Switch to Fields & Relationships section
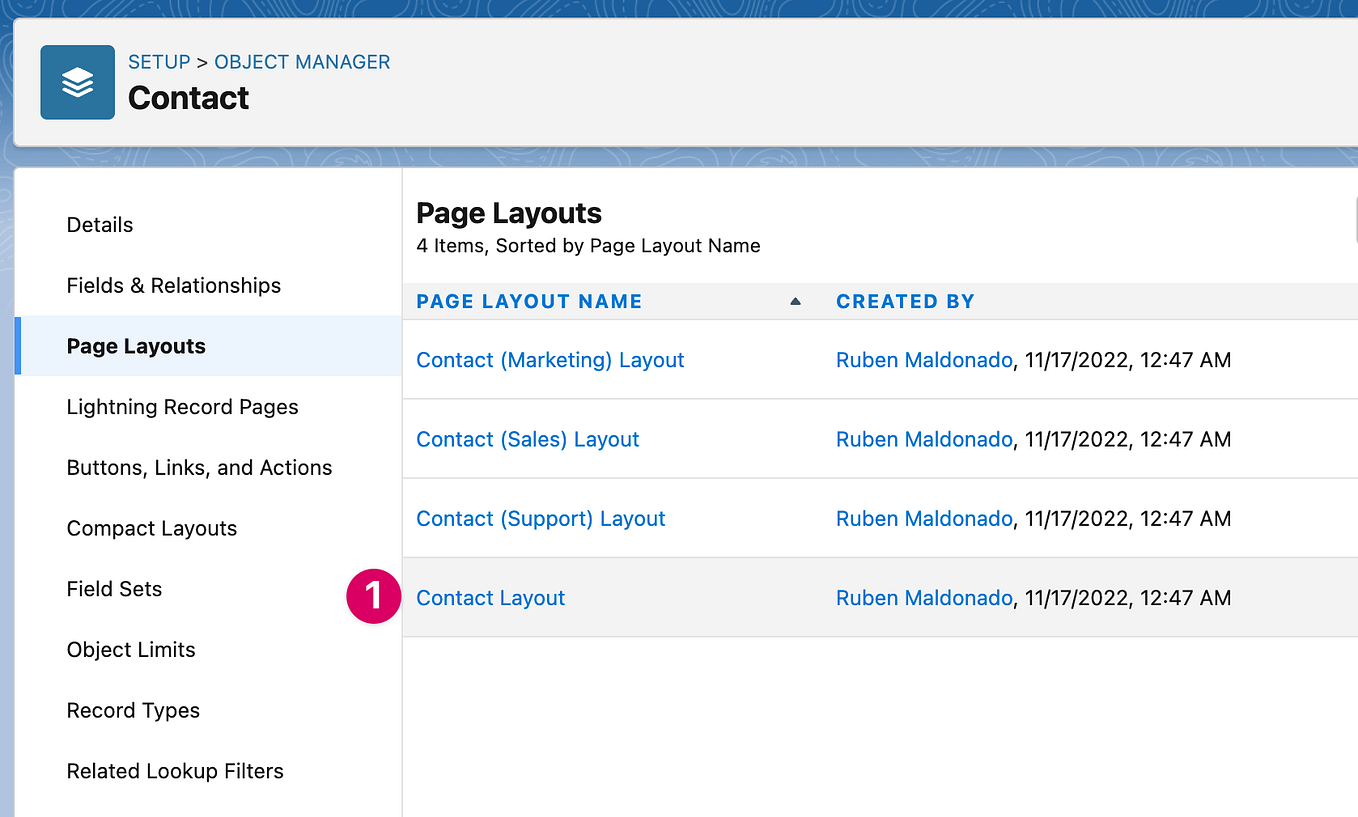The image size is (1358, 817). pyautogui.click(x=173, y=285)
